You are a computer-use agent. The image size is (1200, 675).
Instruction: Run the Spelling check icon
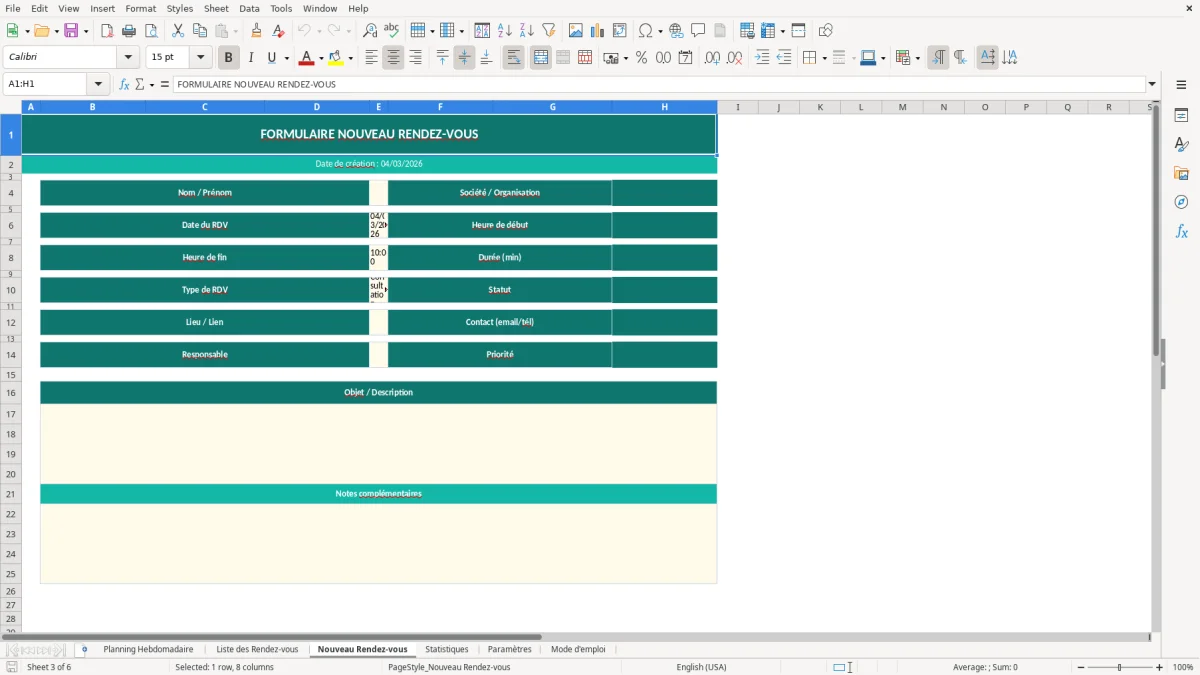(x=391, y=31)
